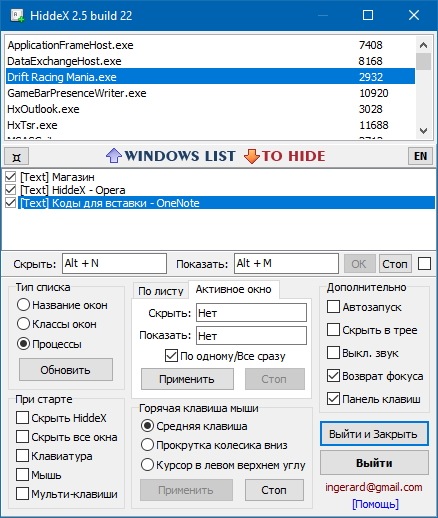This screenshot has width=438, height=518.
Task: Switch language with the EN button
Action: 420,156
